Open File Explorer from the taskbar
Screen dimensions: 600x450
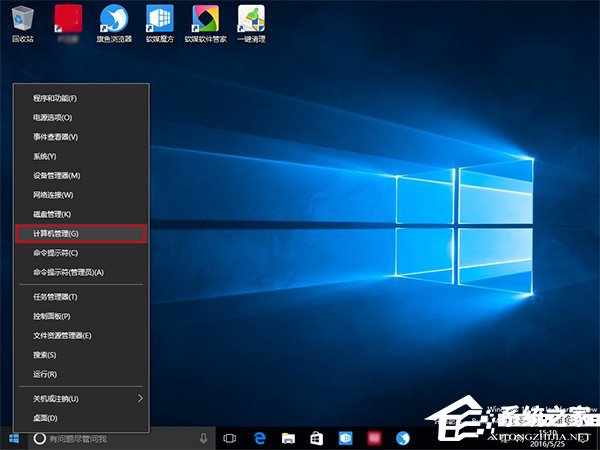(x=287, y=438)
